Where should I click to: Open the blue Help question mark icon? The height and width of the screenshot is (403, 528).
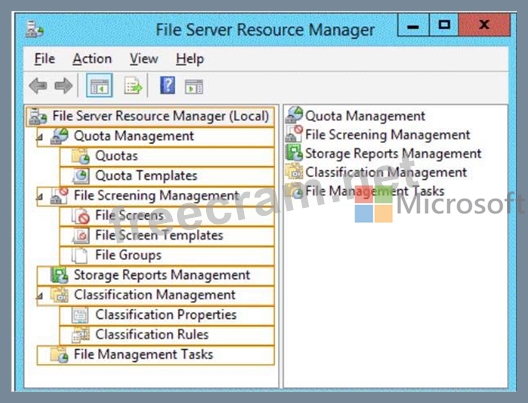point(167,86)
